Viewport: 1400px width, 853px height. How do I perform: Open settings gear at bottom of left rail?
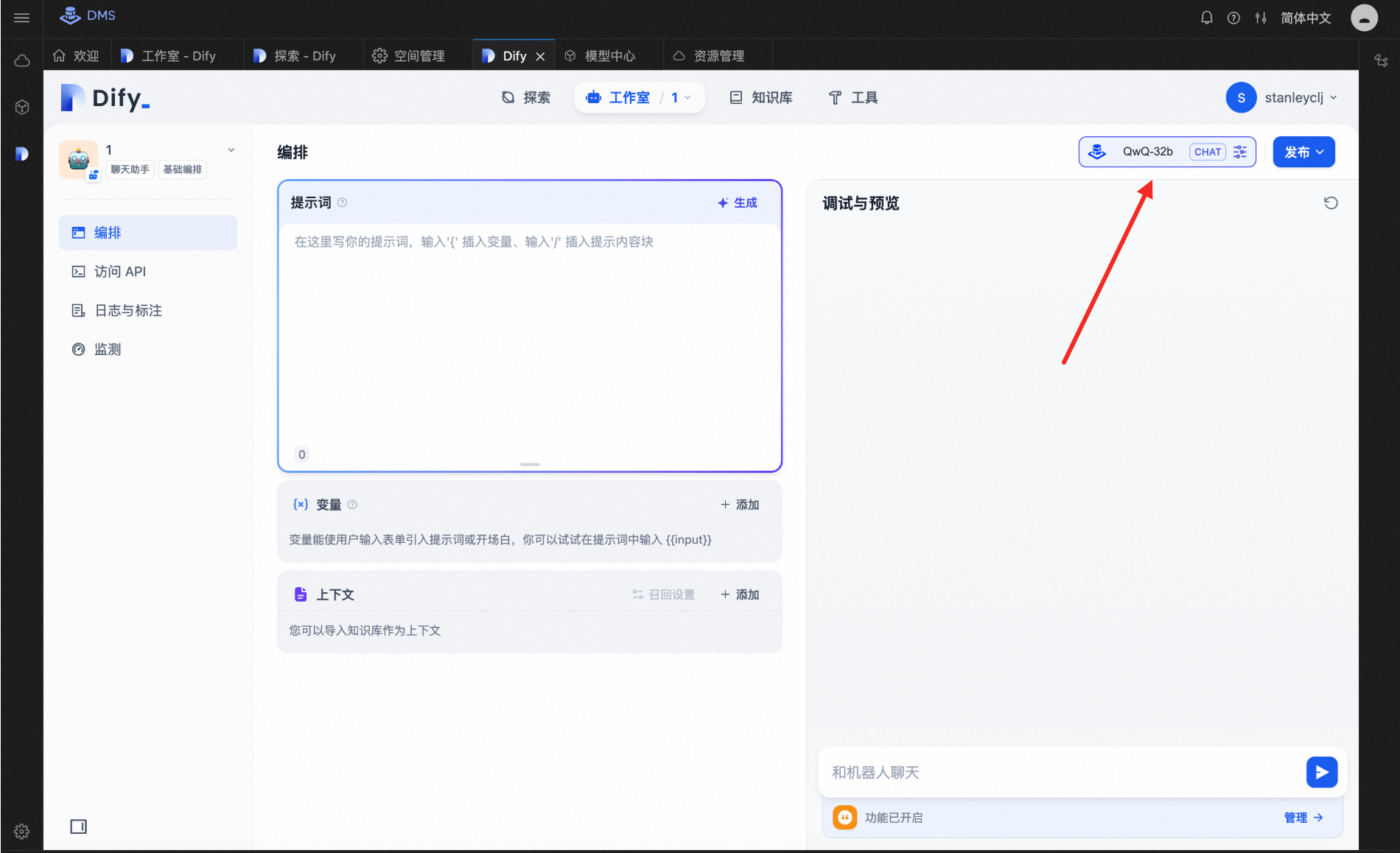coord(21,831)
